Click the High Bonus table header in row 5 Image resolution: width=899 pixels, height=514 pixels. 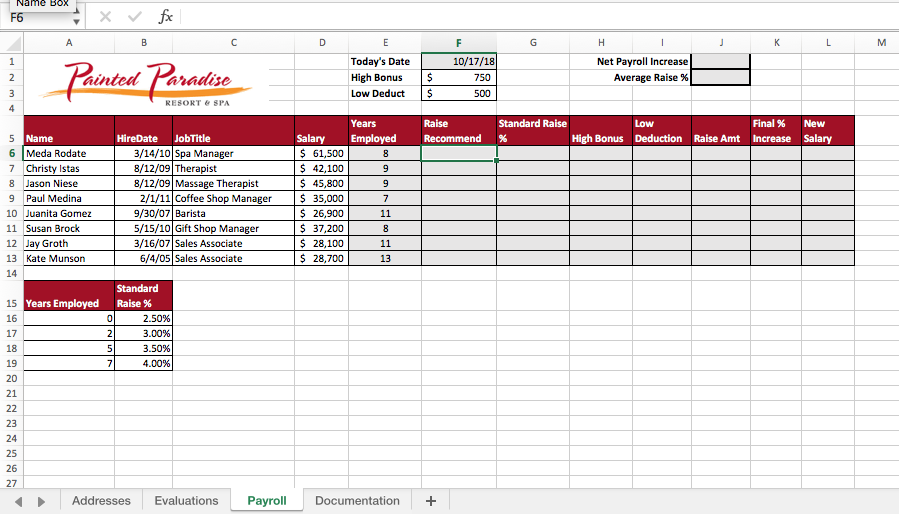(601, 130)
